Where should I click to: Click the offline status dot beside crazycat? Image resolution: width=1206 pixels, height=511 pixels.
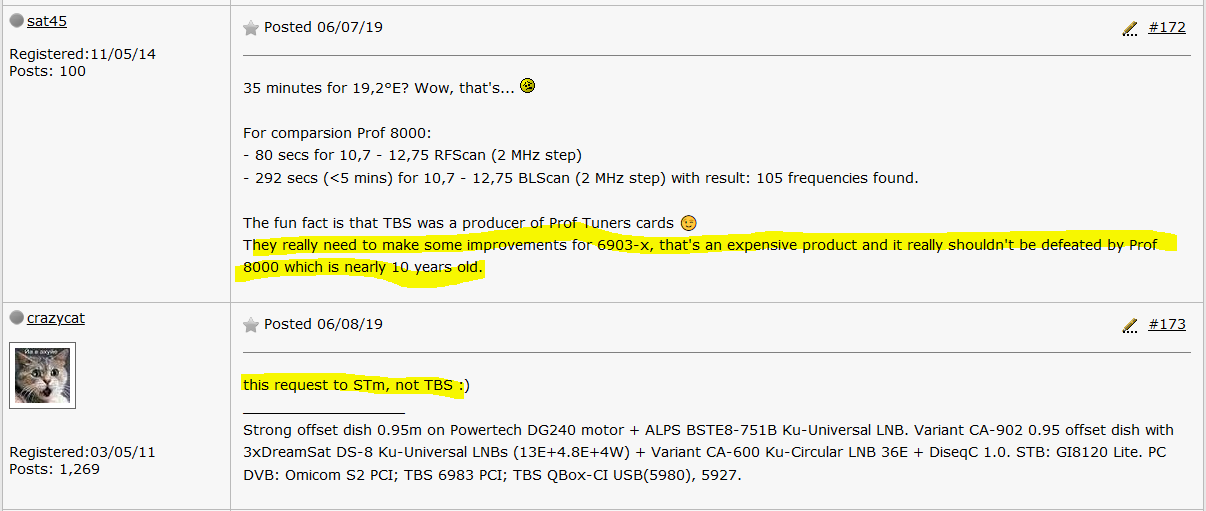(x=17, y=318)
